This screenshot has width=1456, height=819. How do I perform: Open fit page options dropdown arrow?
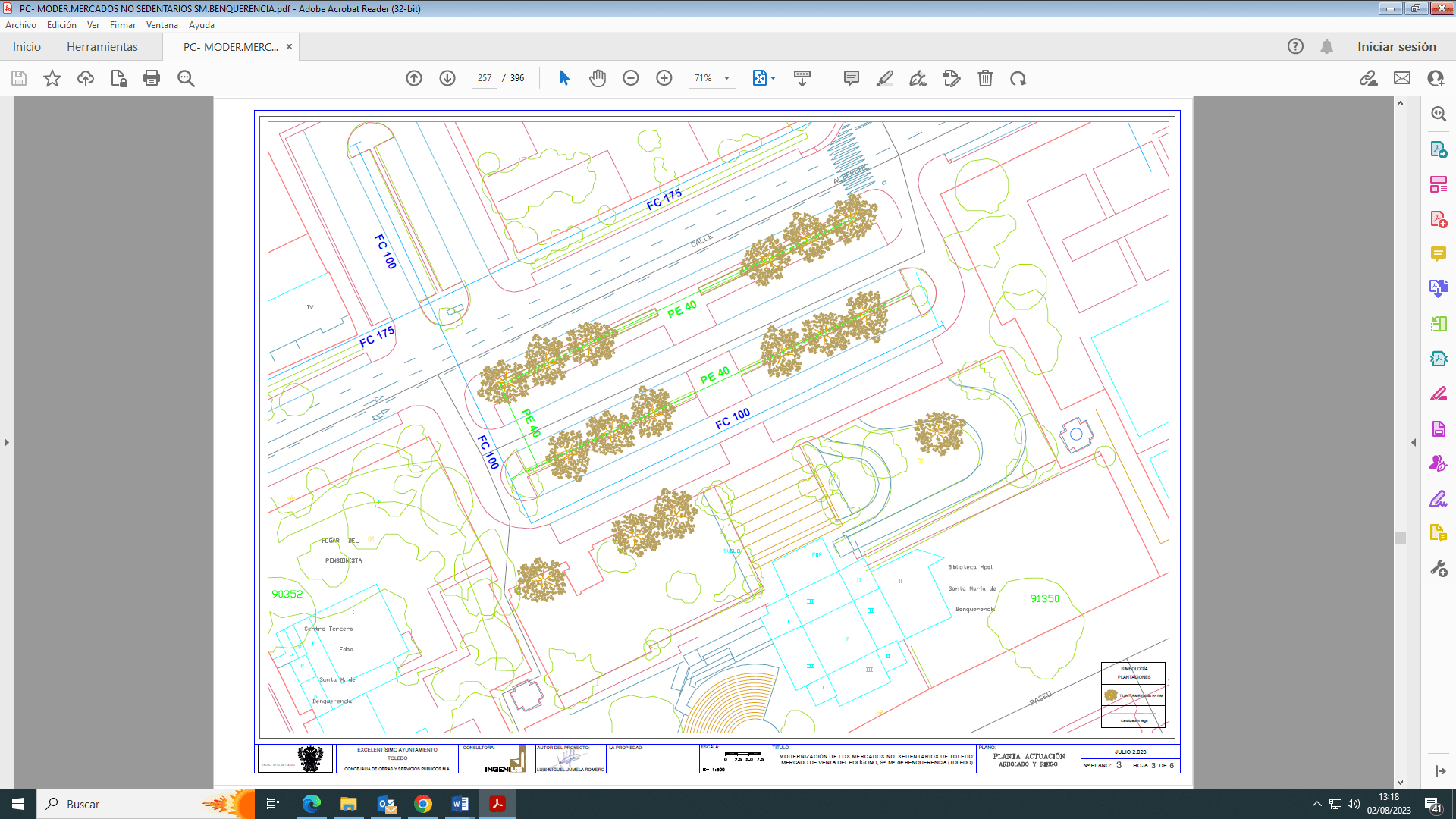coord(773,78)
